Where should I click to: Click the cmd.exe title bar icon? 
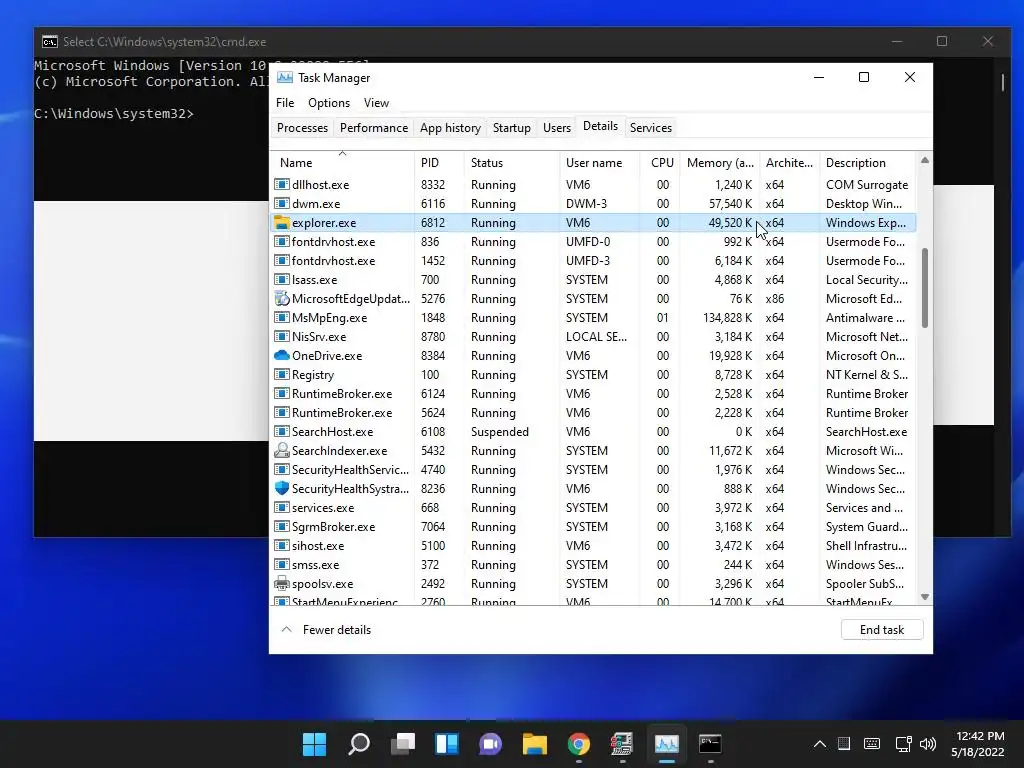(x=50, y=42)
